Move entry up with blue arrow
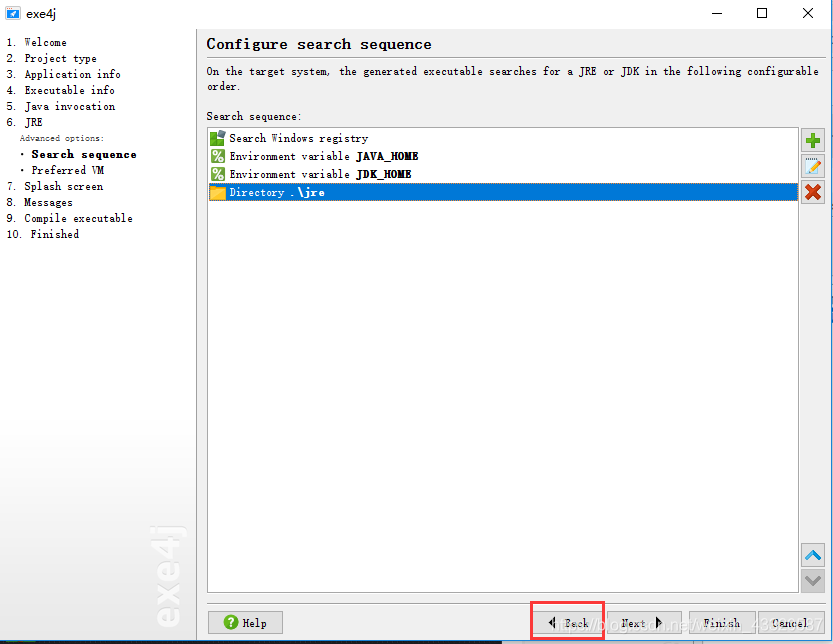The image size is (833, 644). 812,555
